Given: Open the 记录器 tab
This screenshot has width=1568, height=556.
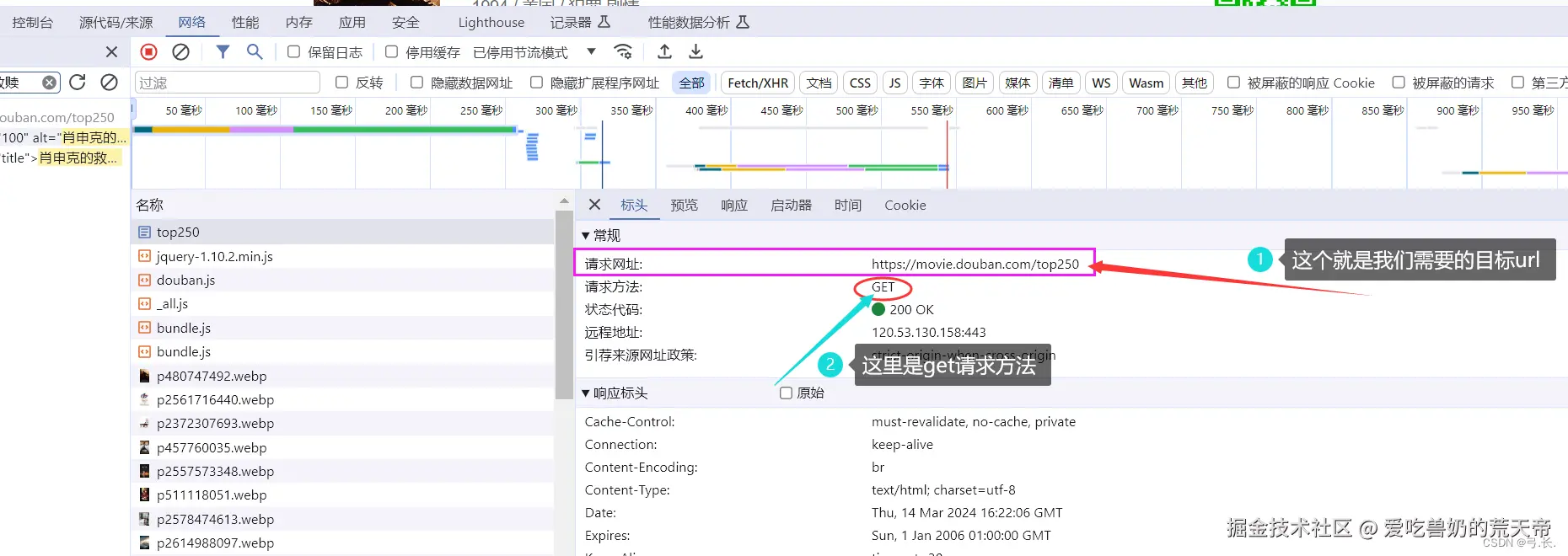Looking at the screenshot, I should [580, 23].
